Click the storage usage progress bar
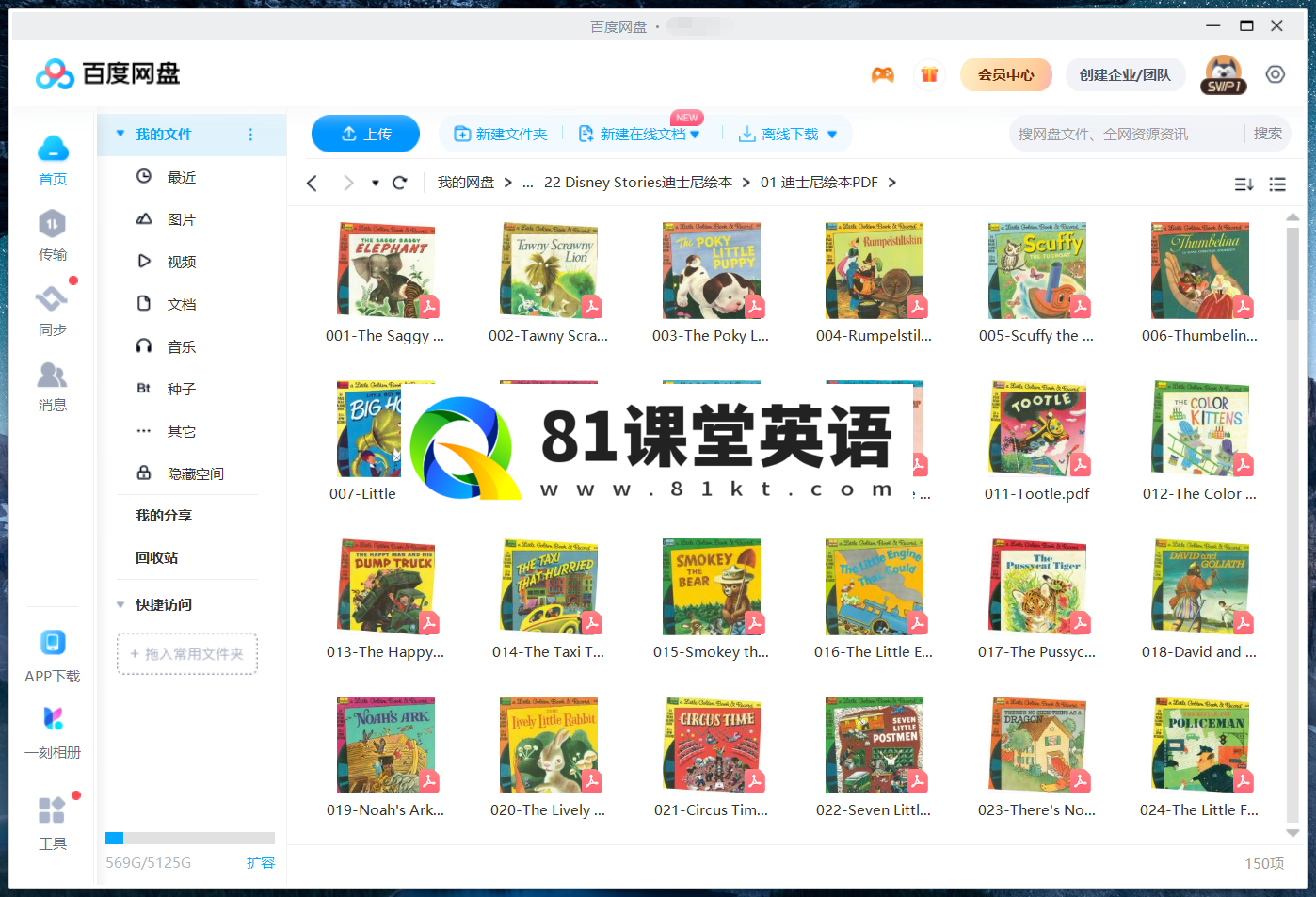Viewport: 1316px width, 897px height. click(x=190, y=838)
